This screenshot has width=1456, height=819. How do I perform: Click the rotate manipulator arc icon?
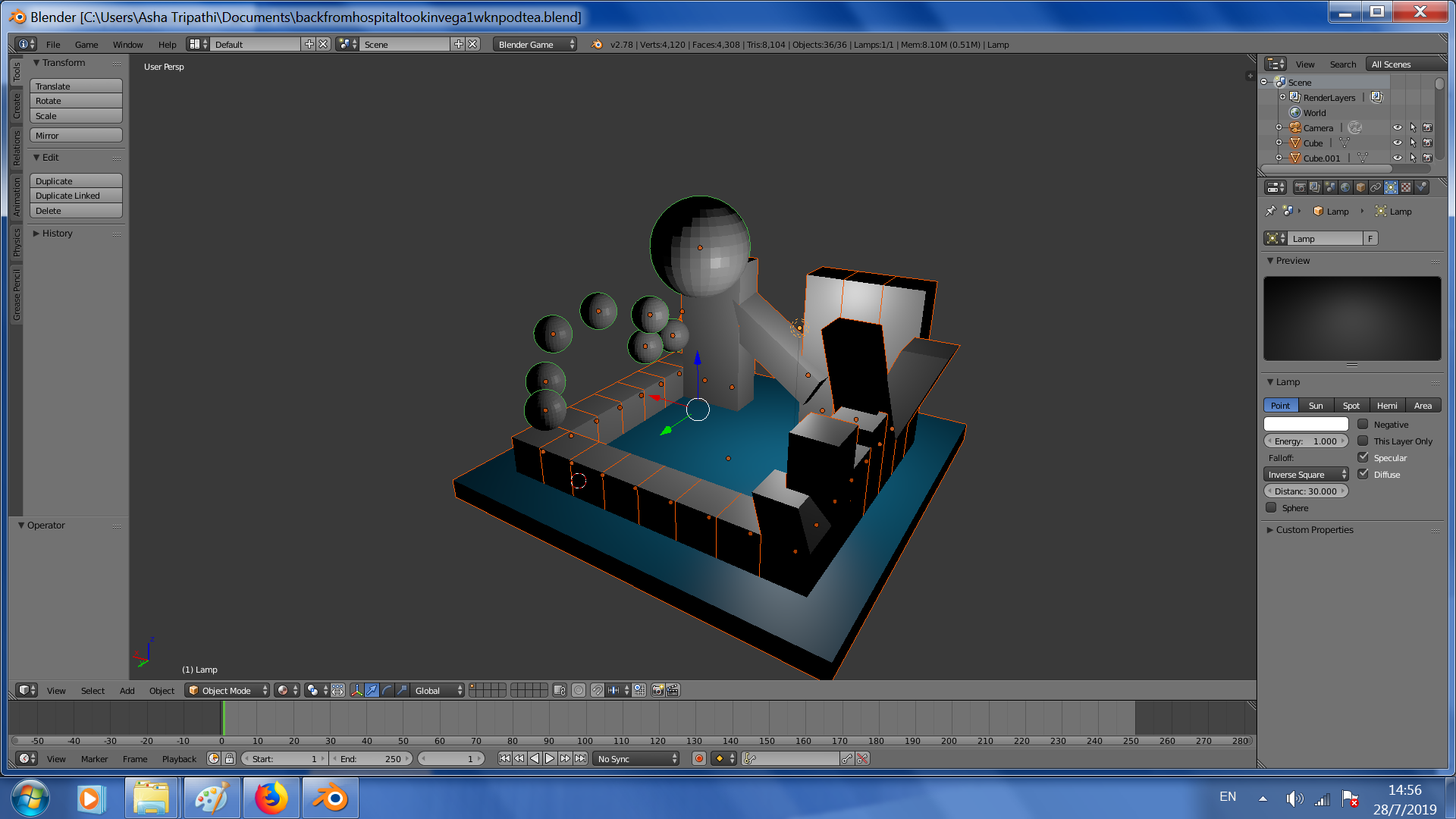click(388, 690)
